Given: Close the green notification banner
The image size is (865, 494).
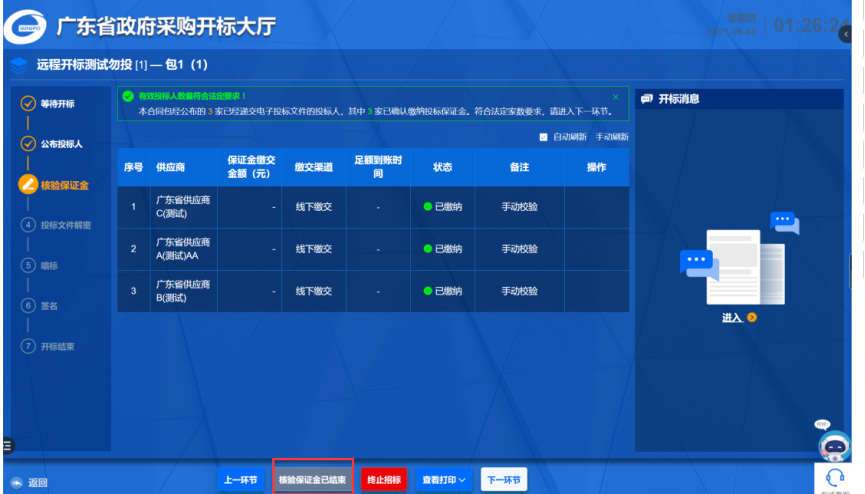Looking at the screenshot, I should tap(616, 97).
